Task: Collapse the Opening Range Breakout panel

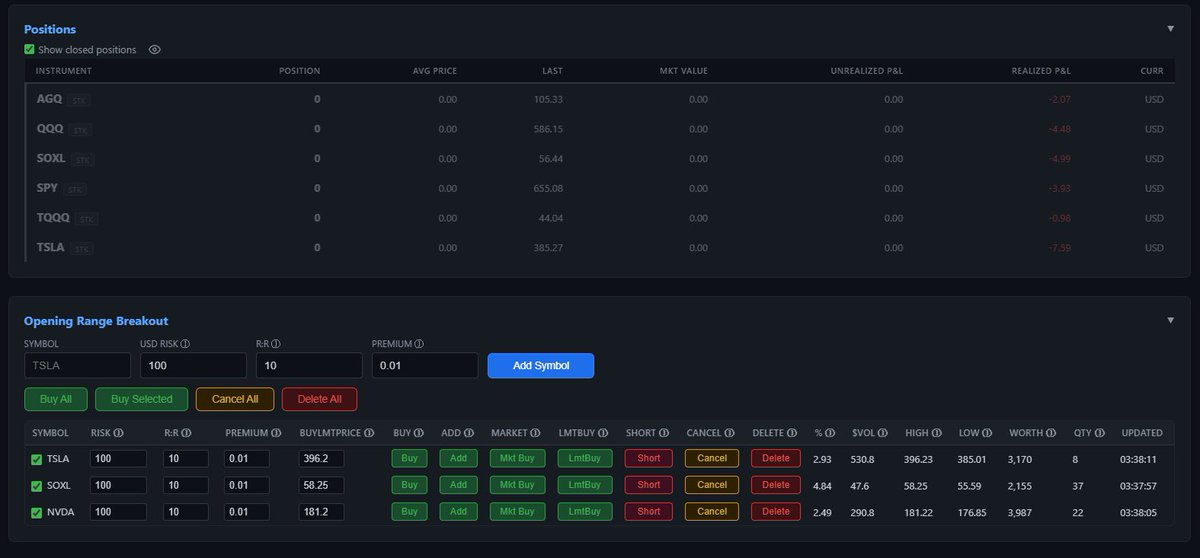Action: pyautogui.click(x=1170, y=321)
